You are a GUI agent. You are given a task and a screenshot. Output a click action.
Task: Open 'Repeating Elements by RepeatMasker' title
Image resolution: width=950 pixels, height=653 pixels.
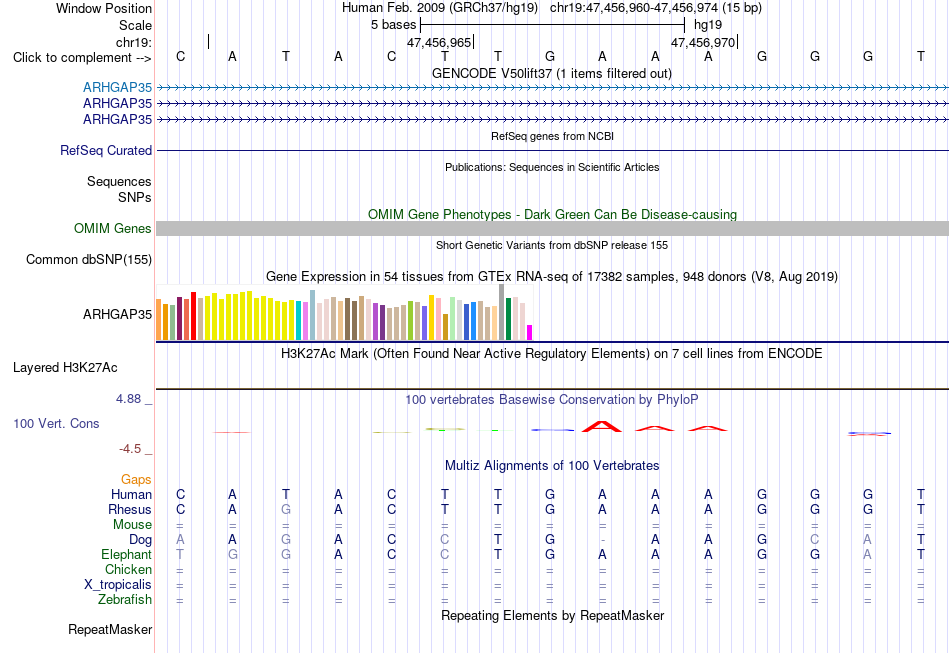coord(553,616)
